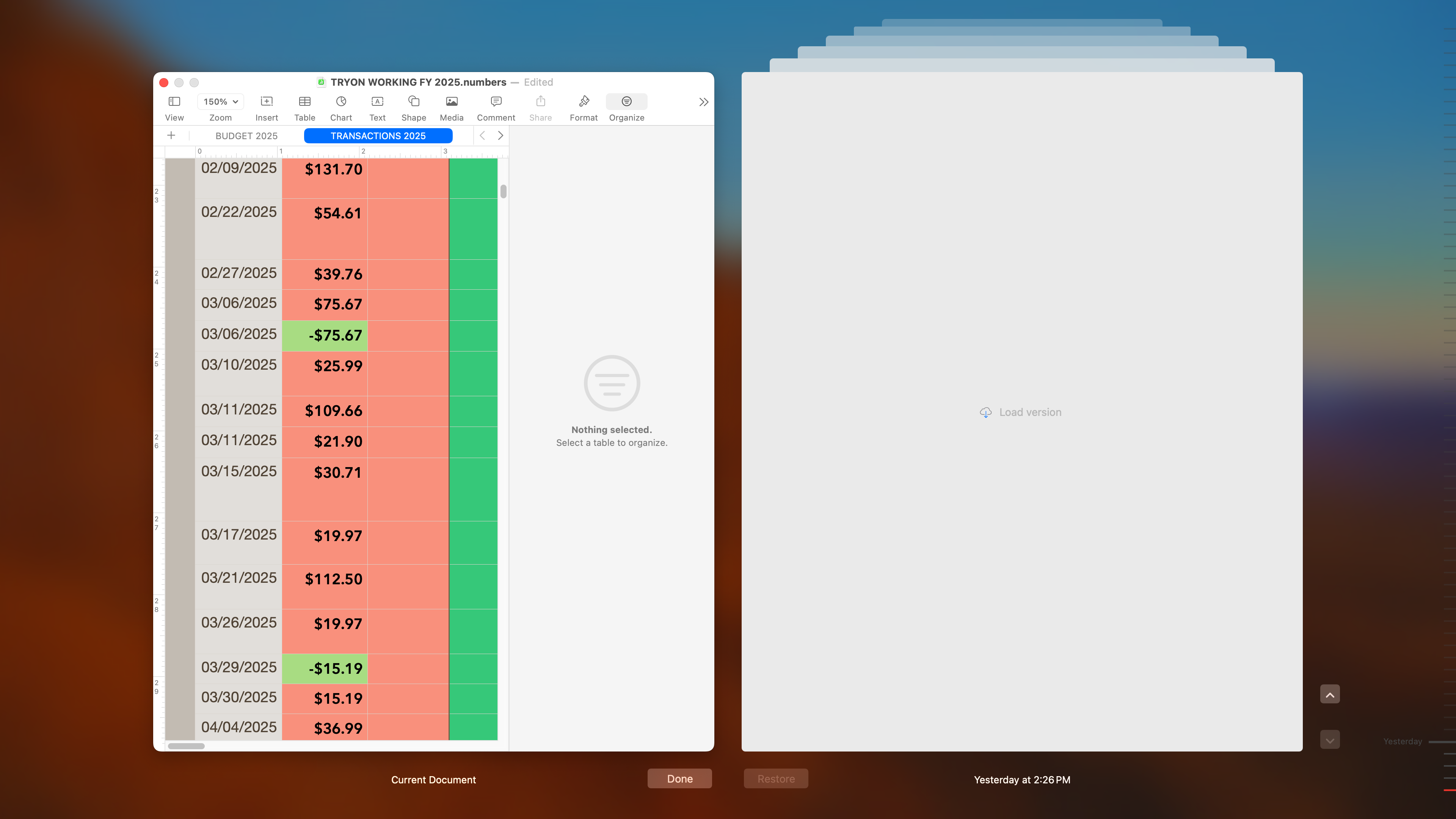Viewport: 1456px width, 819px height.
Task: Click the Insert toolbar icon
Action: pos(266,102)
